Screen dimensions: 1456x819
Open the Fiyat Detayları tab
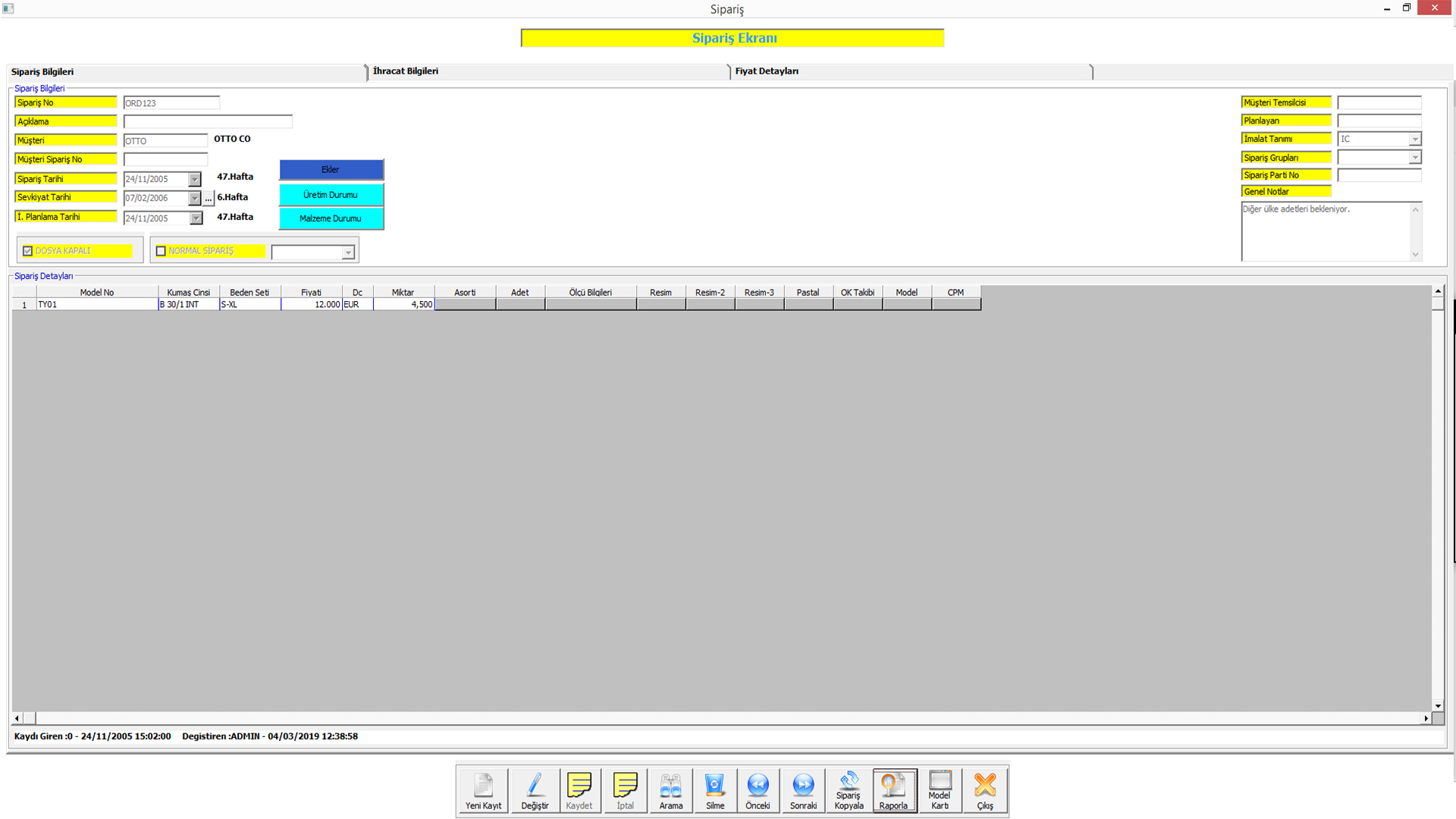[767, 71]
